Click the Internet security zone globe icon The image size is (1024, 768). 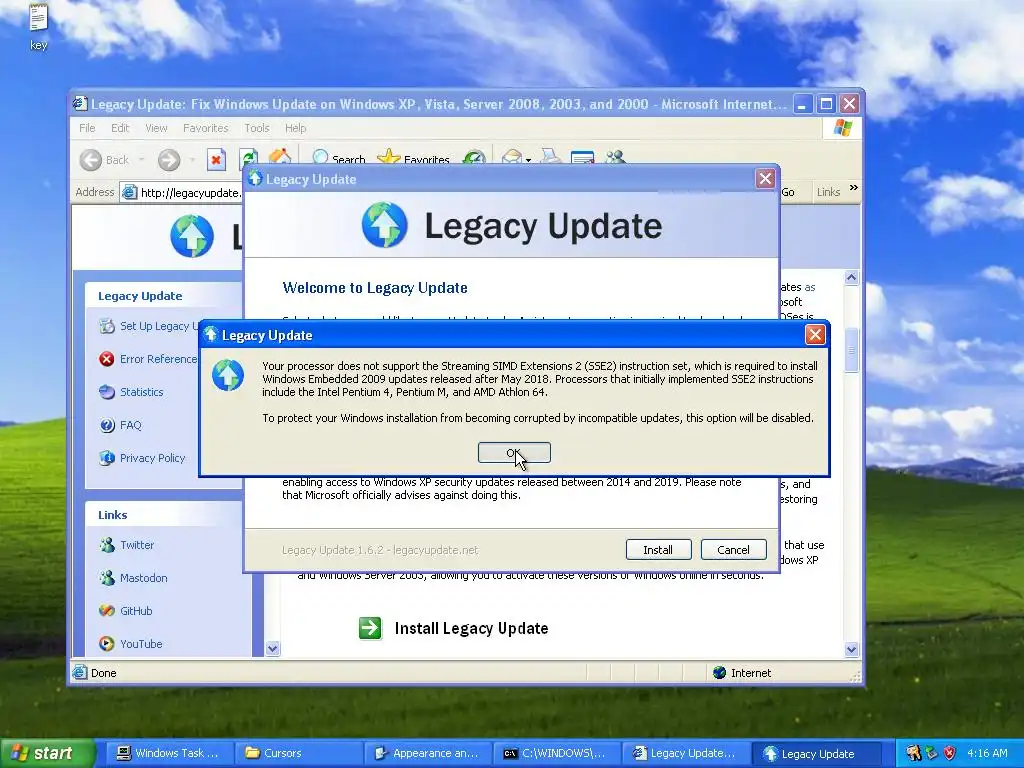720,673
